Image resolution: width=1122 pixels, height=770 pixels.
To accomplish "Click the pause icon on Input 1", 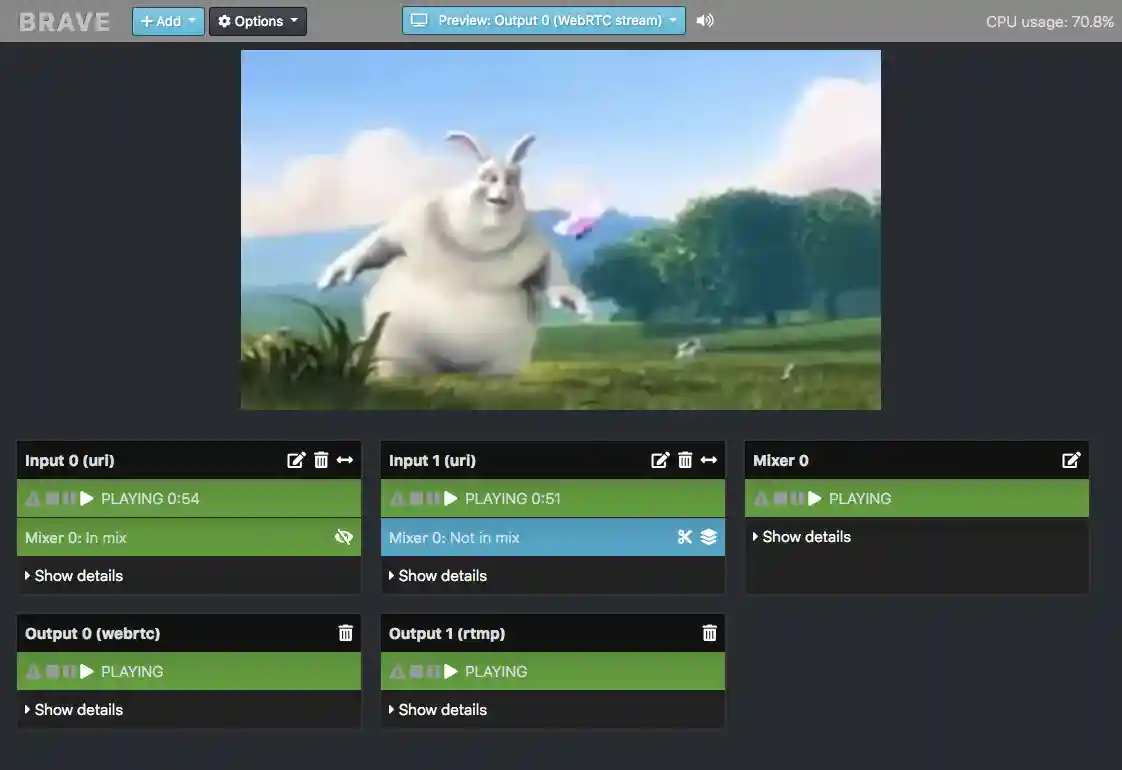I will [x=434, y=498].
